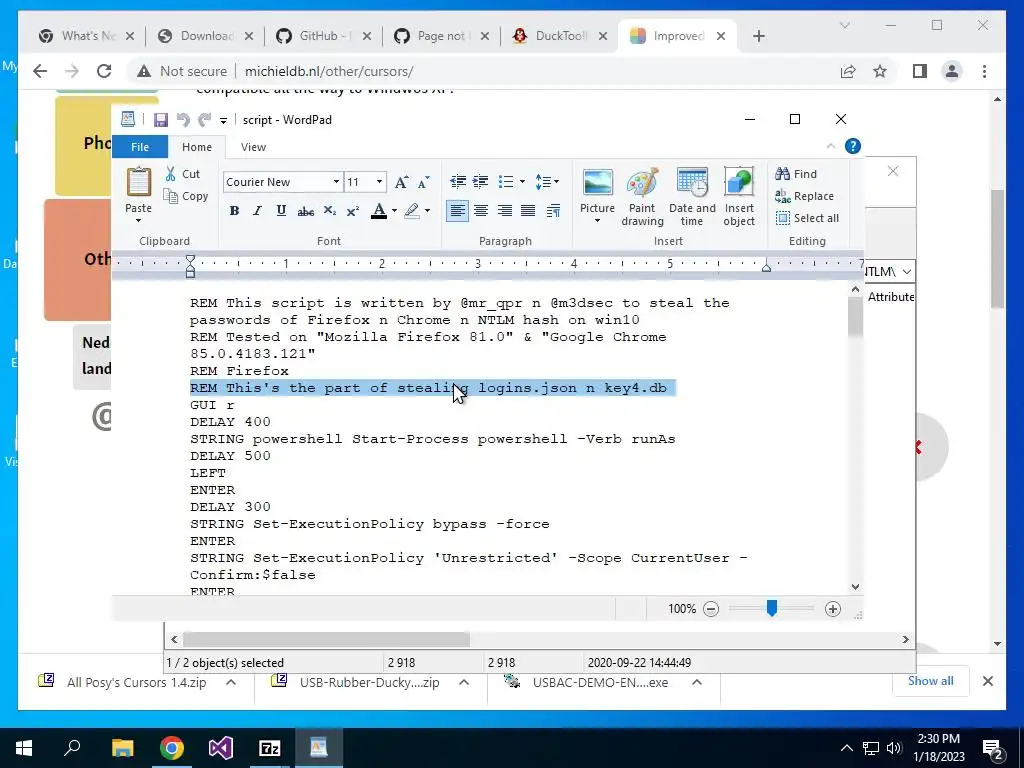Switch to the Download browser tab
1024x768 pixels.
[x=206, y=36]
